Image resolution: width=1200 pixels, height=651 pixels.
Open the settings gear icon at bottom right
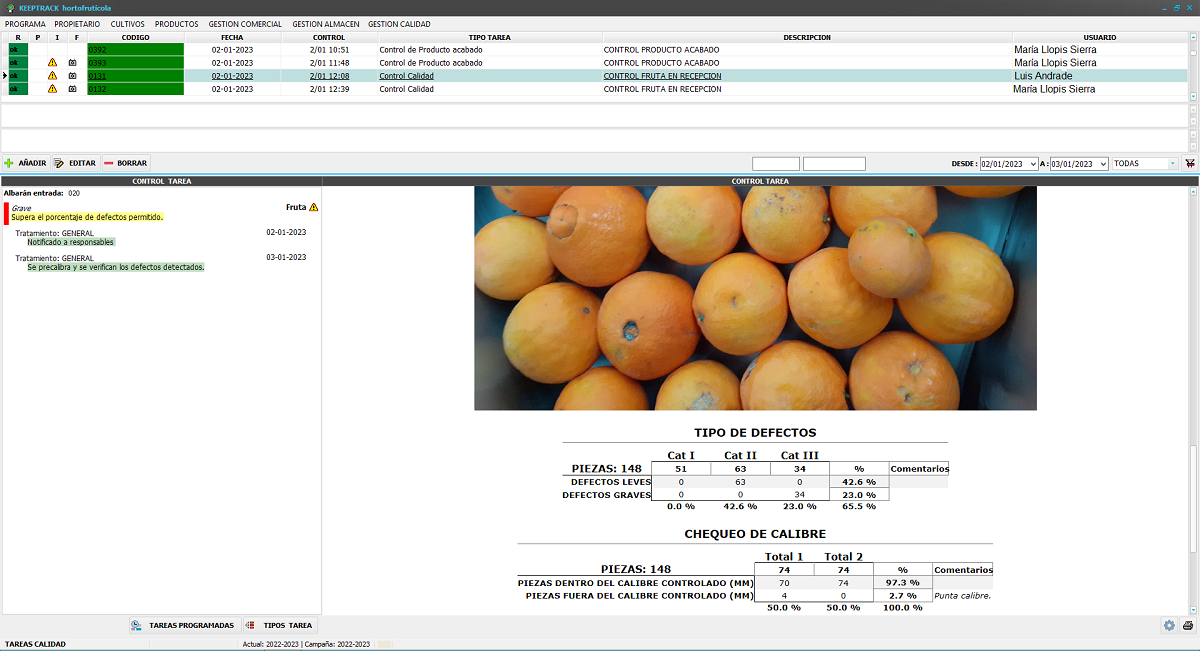(x=1169, y=625)
